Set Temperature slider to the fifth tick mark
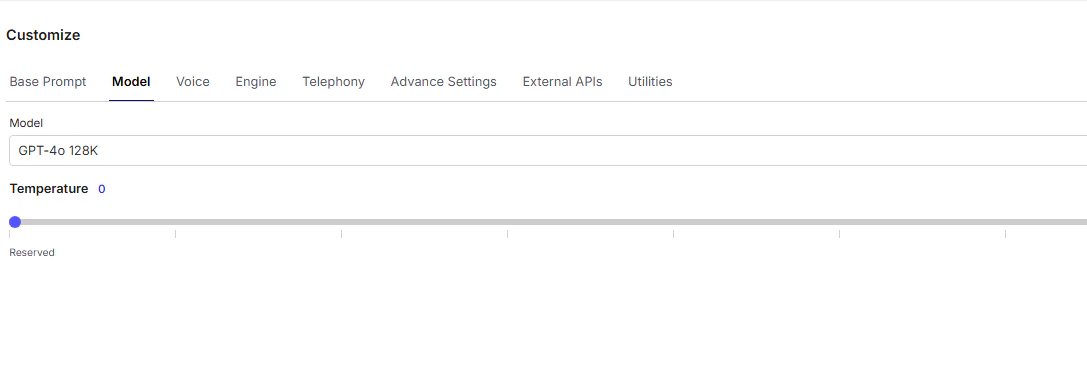The height and width of the screenshot is (368, 1087). coord(673,222)
